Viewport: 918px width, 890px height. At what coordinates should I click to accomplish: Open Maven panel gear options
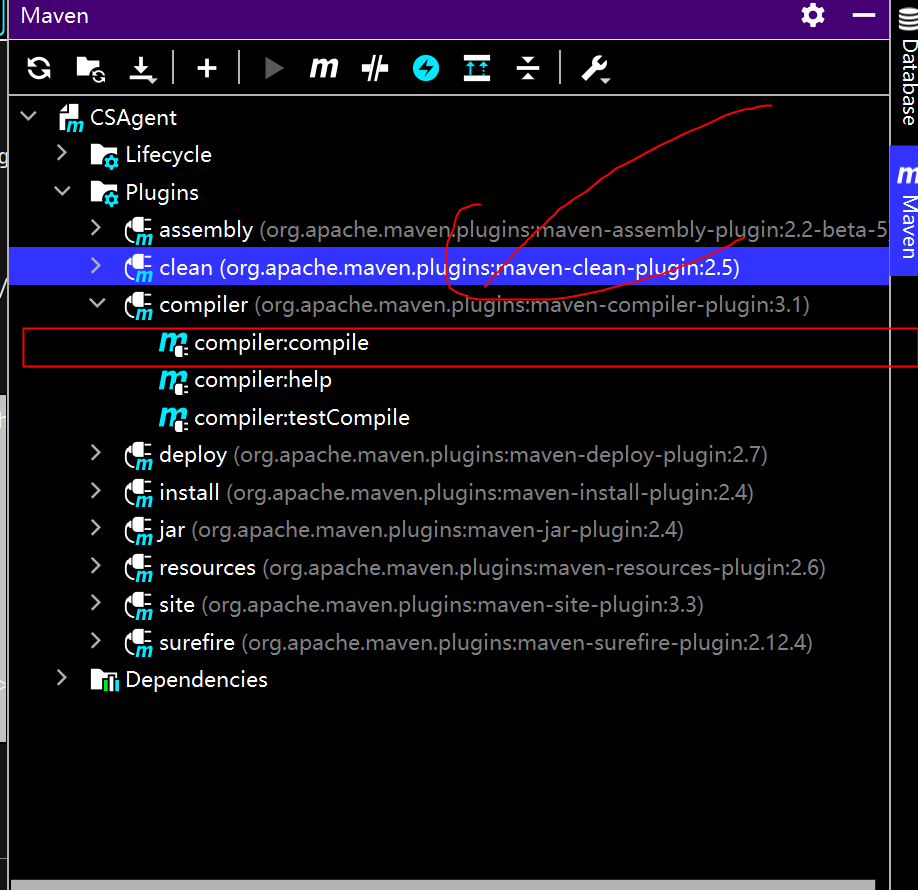813,15
